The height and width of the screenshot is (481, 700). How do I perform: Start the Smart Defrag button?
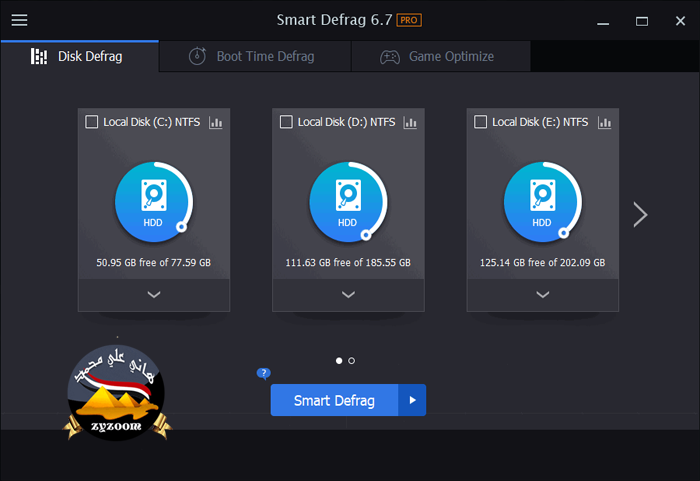(334, 400)
